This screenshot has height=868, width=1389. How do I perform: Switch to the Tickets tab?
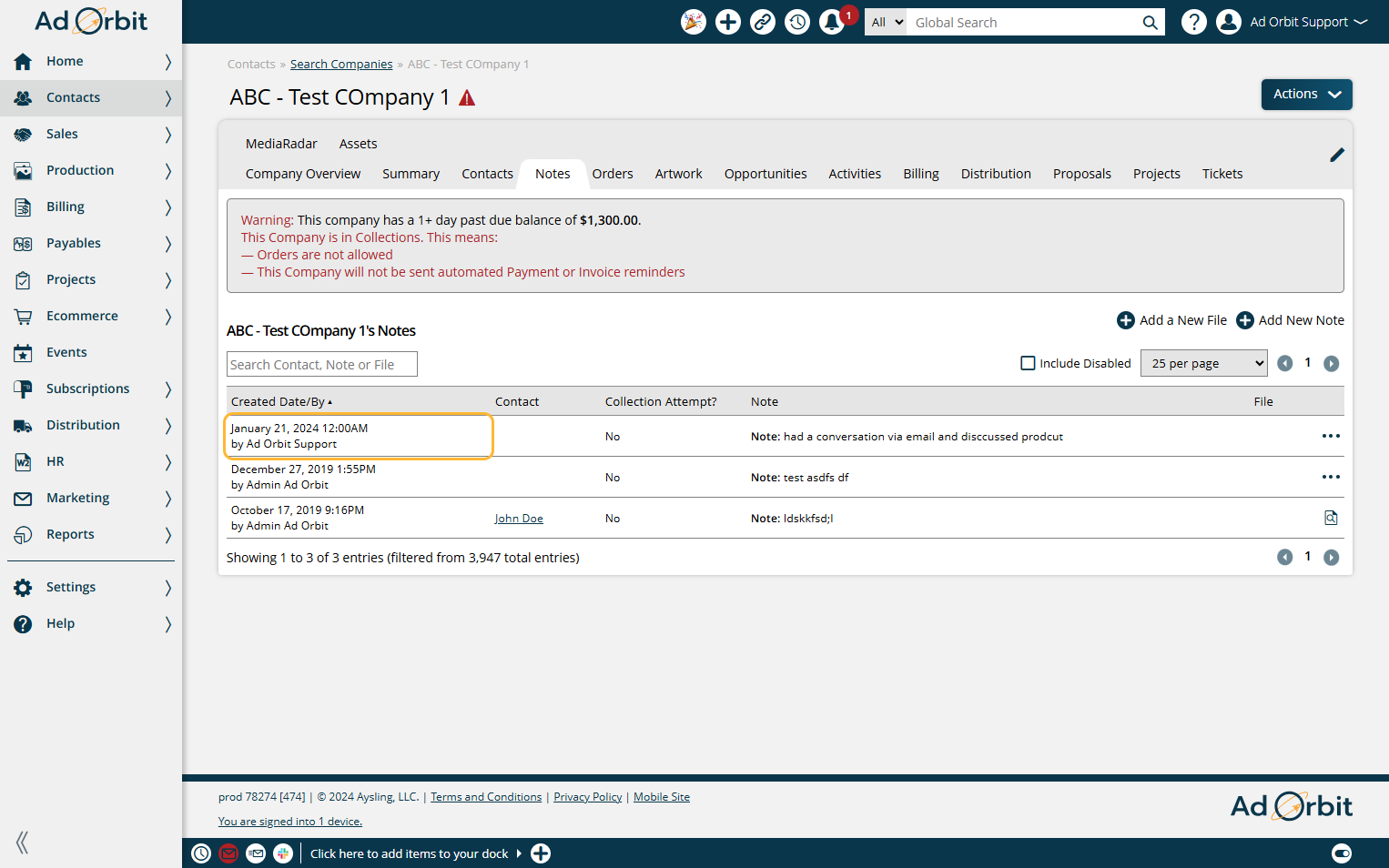[x=1222, y=174]
